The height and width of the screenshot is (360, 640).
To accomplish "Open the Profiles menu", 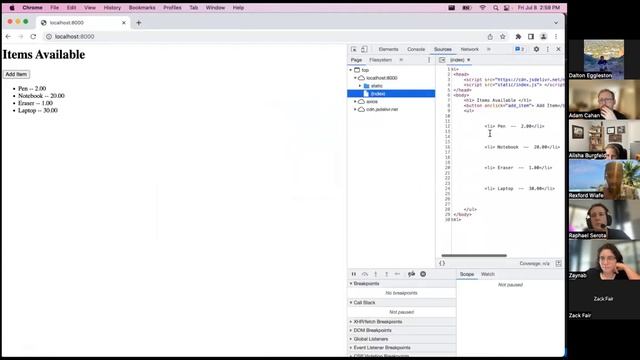I will [172, 8].
